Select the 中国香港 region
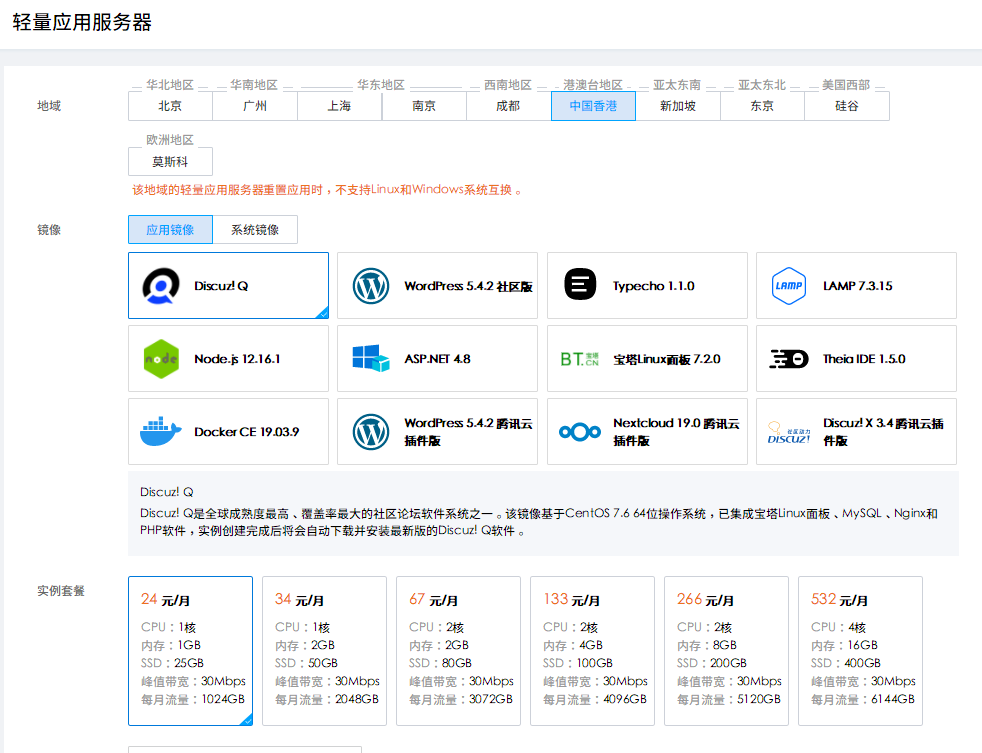Image resolution: width=982 pixels, height=753 pixels. (593, 106)
